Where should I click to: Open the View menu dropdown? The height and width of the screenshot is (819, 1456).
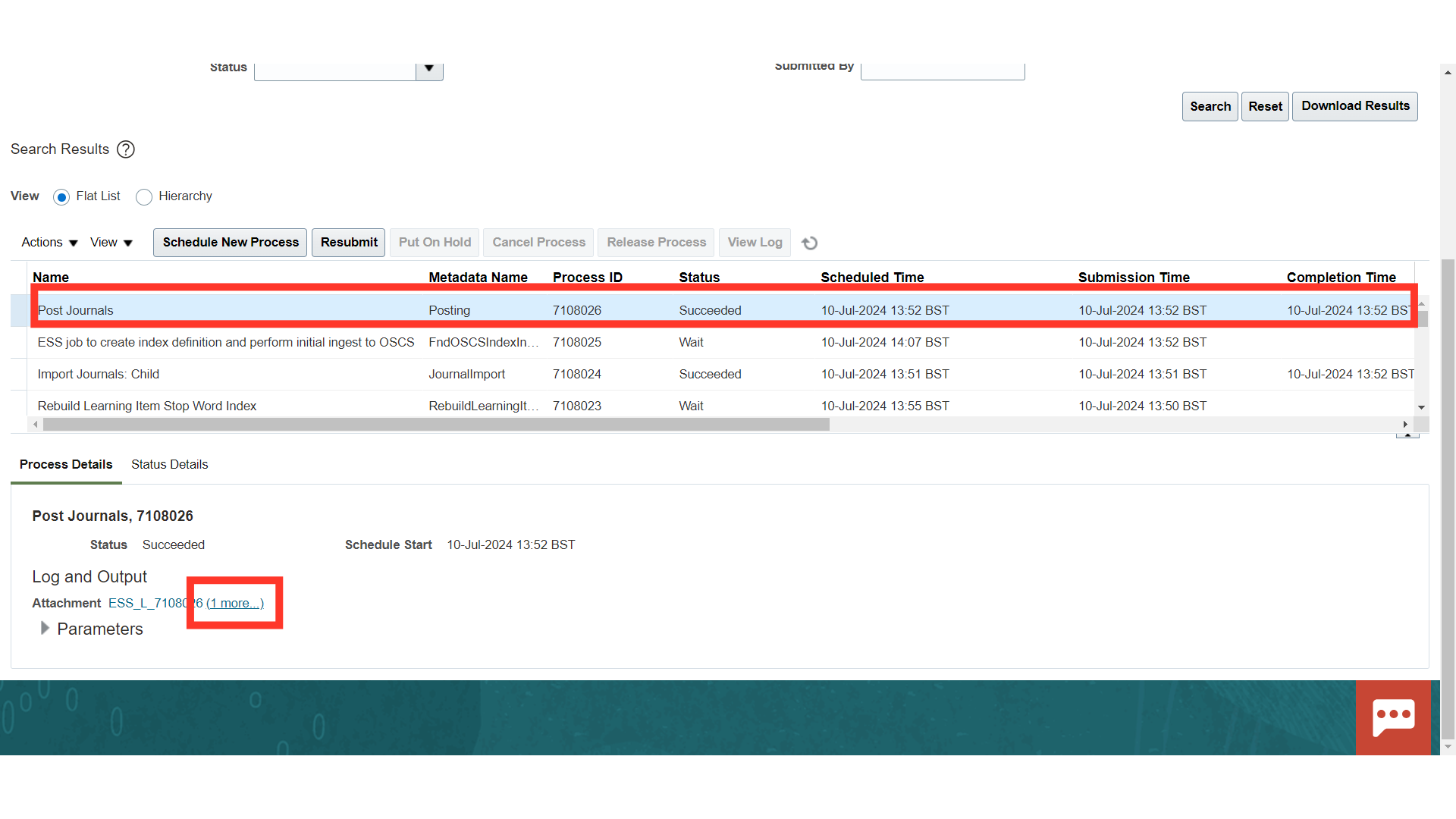tap(111, 243)
